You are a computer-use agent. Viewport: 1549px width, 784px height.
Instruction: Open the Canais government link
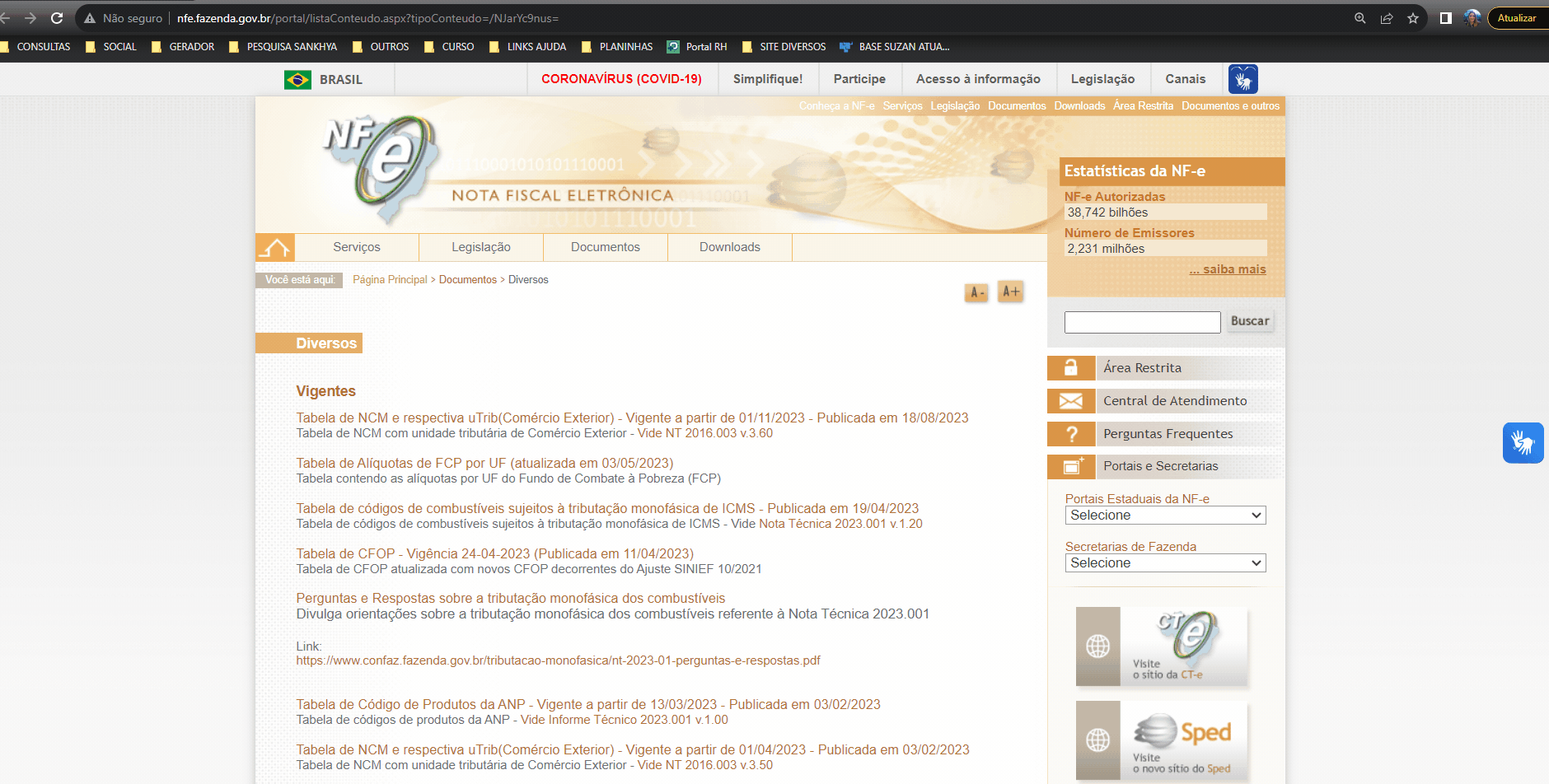1185,79
